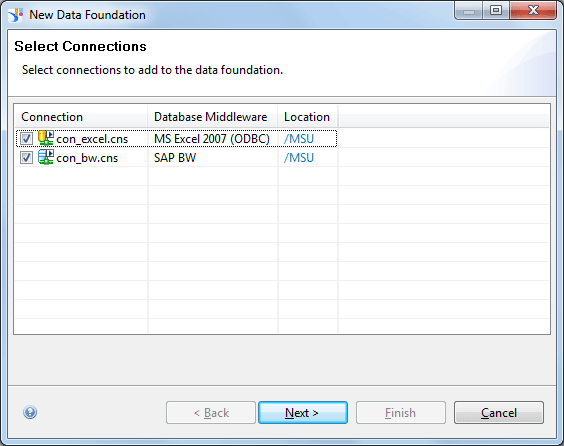The height and width of the screenshot is (446, 564).
Task: Click /MSU location of con_bw.cns
Action: 299,158
